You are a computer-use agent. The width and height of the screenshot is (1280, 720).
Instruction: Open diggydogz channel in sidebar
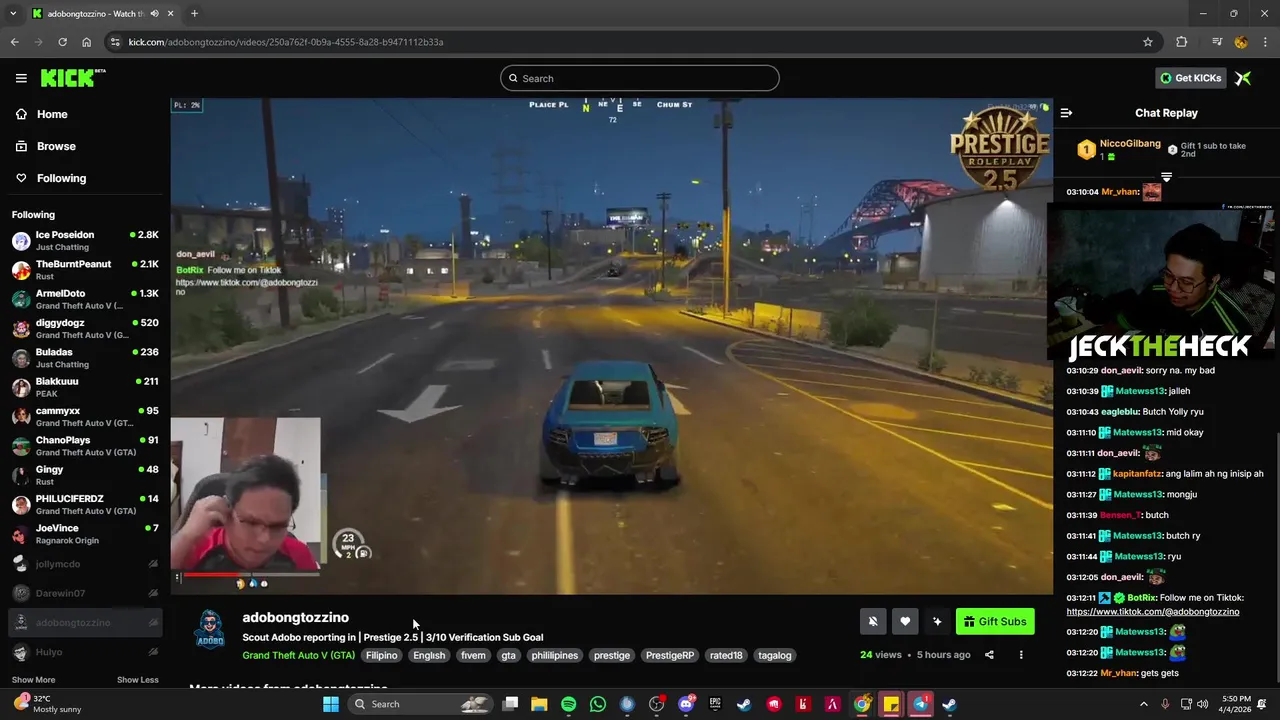(85, 328)
